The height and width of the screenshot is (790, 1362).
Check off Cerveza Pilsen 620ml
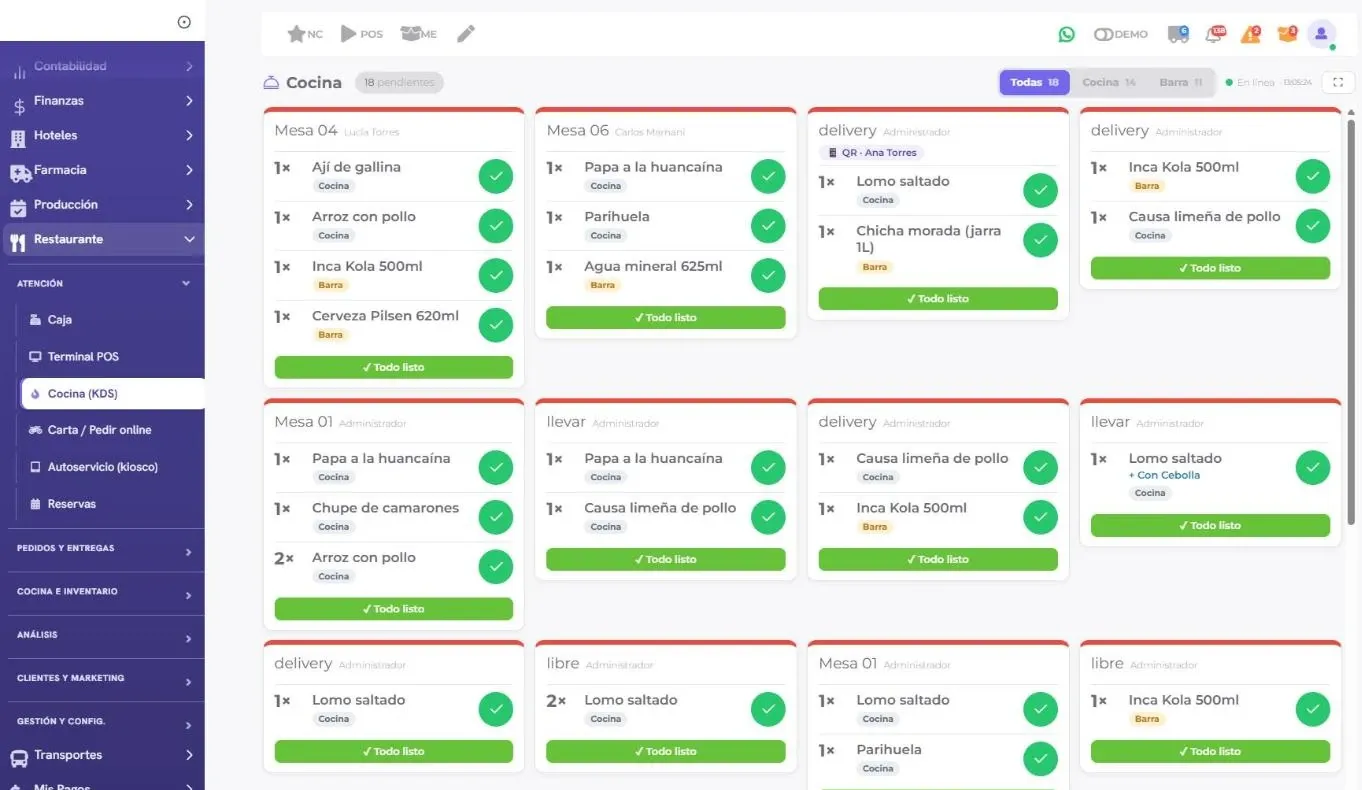[495, 325]
